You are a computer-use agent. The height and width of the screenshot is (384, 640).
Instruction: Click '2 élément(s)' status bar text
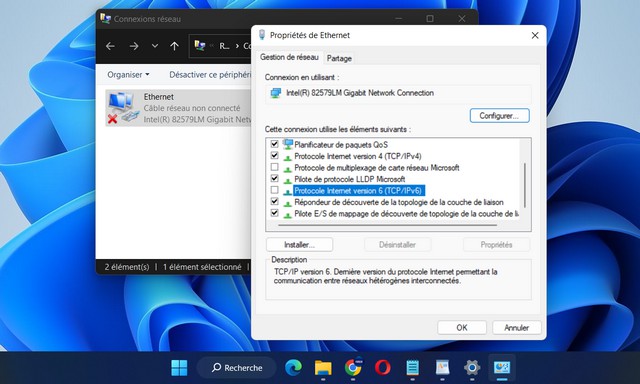click(x=127, y=267)
